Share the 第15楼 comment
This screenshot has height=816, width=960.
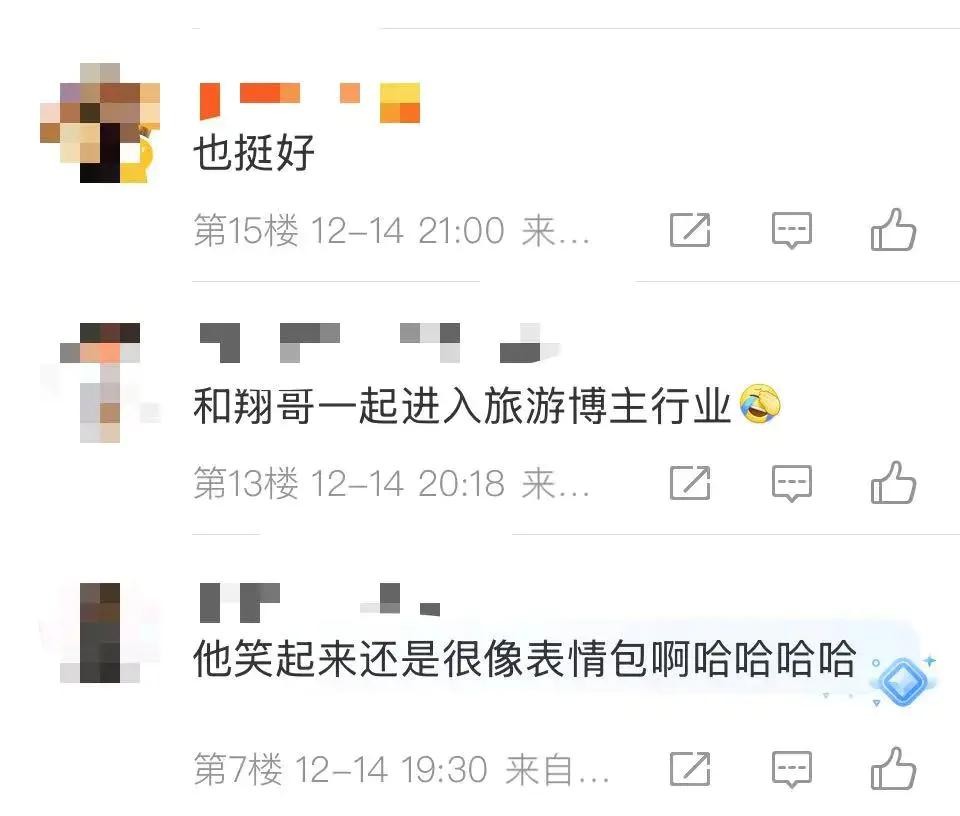click(691, 230)
